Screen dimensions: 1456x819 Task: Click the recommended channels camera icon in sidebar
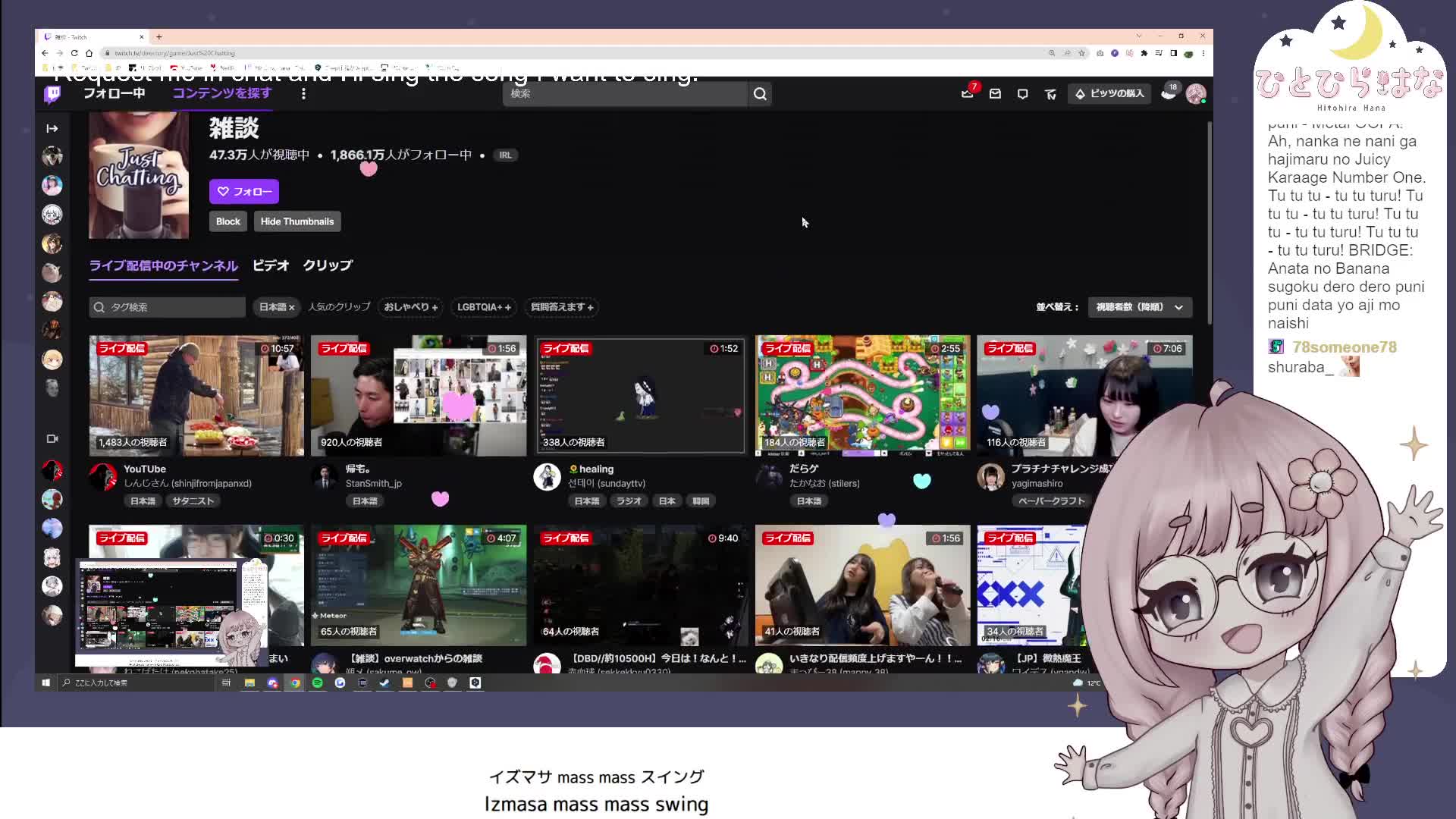coord(52,439)
